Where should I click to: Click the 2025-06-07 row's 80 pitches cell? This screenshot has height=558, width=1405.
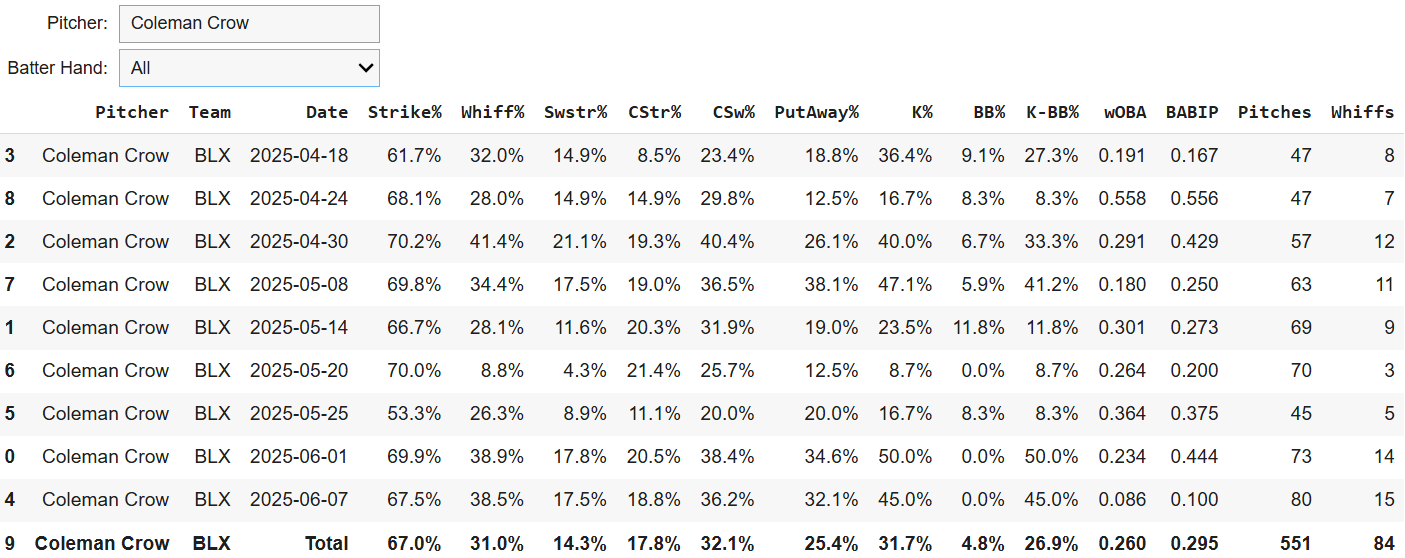click(1300, 500)
